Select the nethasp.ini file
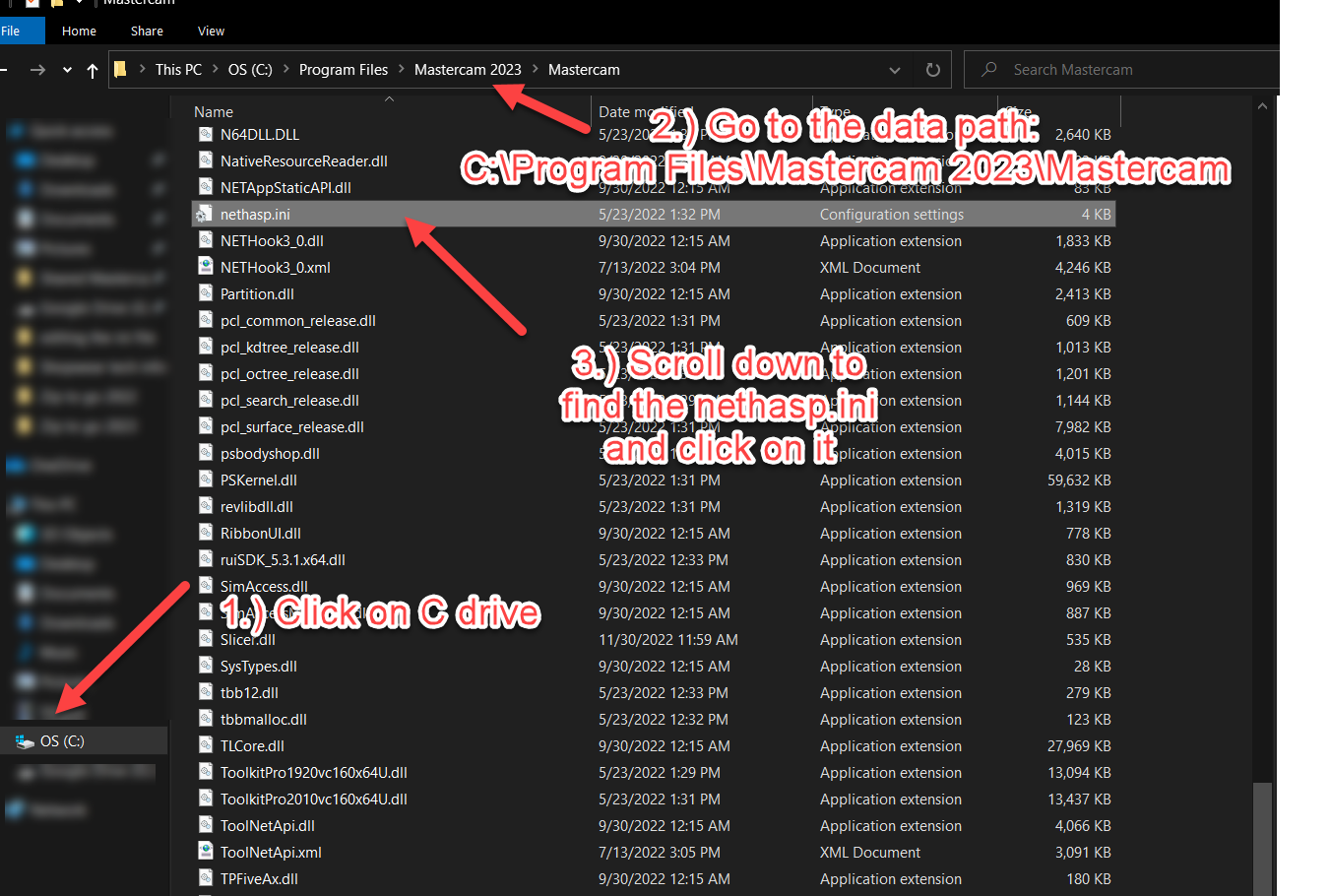The image size is (1330, 896). 654,214
